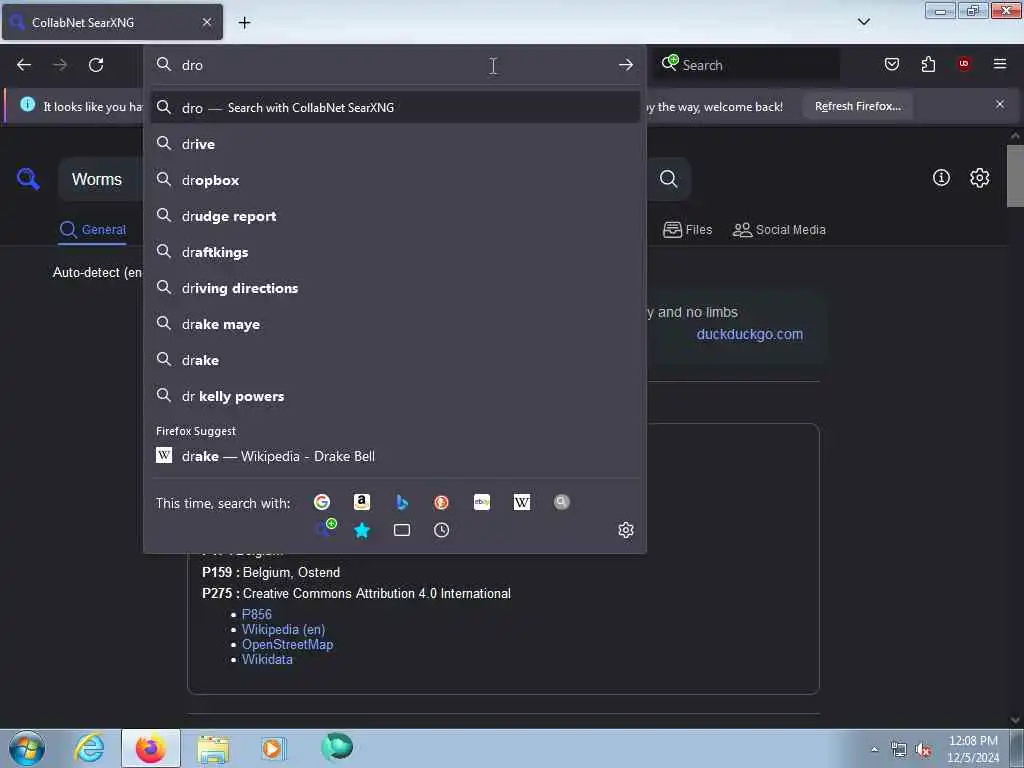The height and width of the screenshot is (768, 1024).
Task: Search history via clock icon
Action: [x=441, y=530]
